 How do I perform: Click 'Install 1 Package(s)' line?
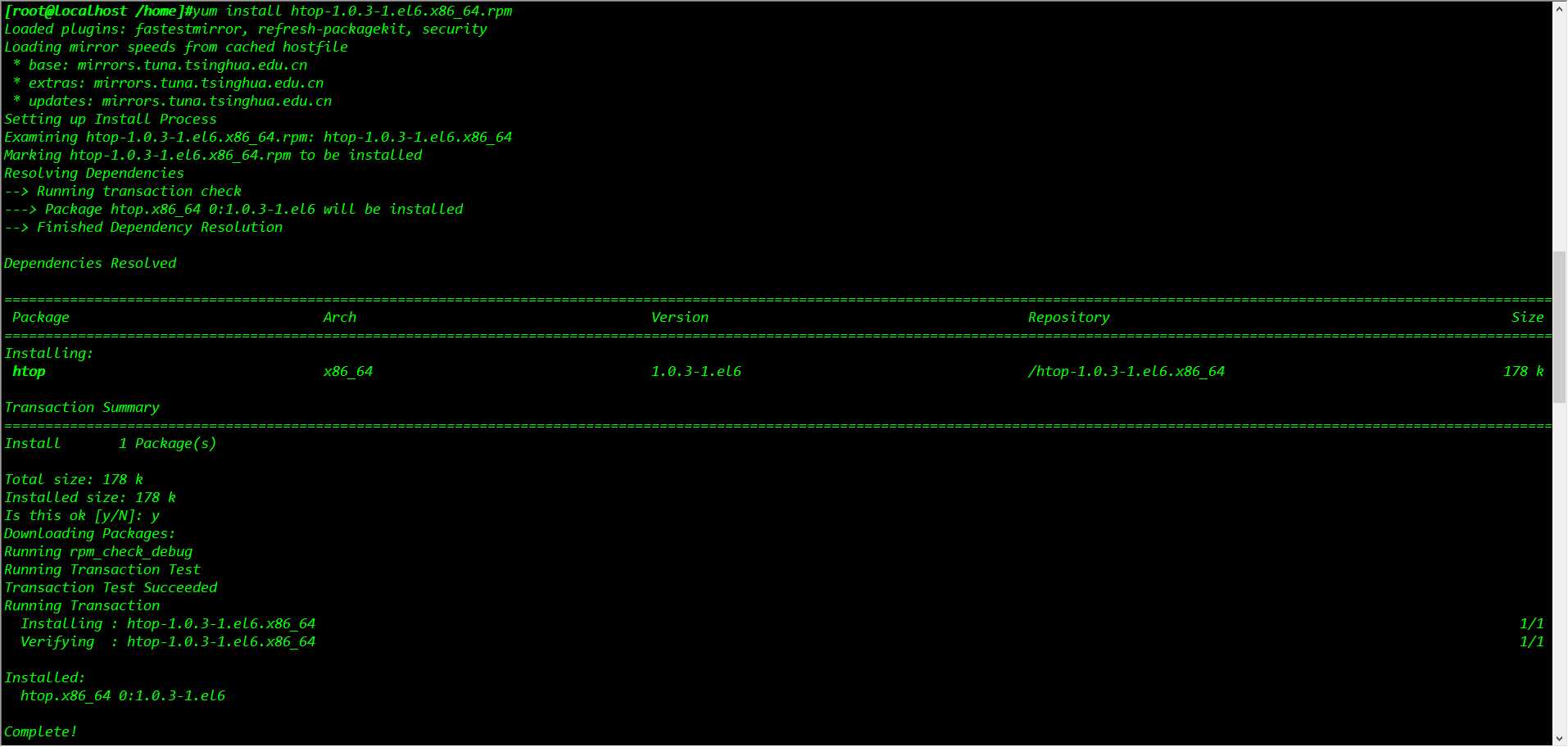pos(111,443)
